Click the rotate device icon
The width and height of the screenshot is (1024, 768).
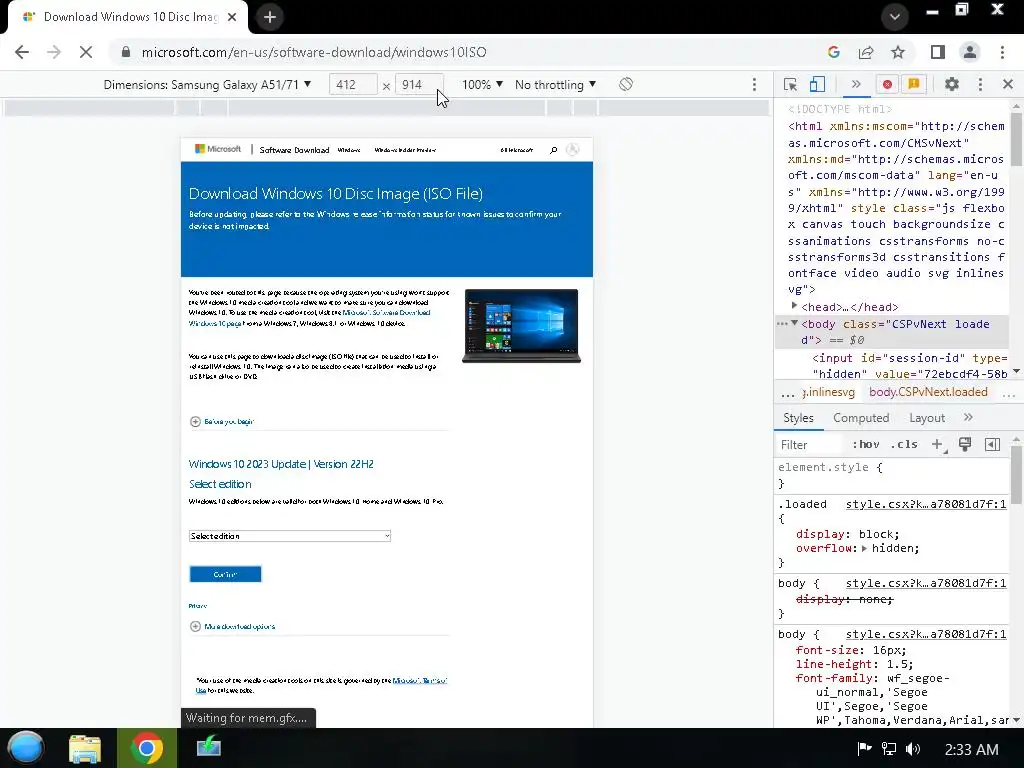pos(626,84)
